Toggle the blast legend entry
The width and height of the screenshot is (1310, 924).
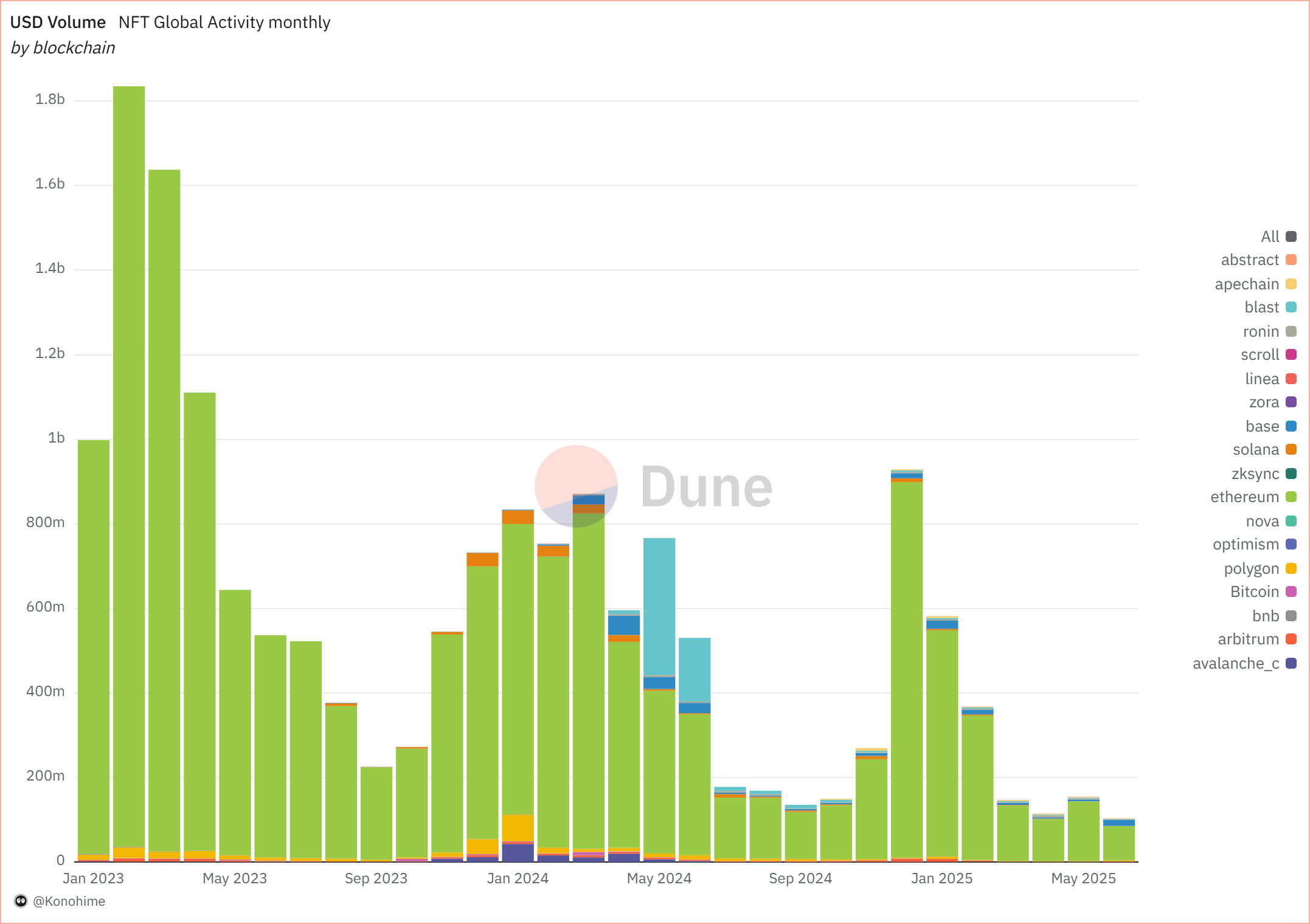pos(1261,308)
